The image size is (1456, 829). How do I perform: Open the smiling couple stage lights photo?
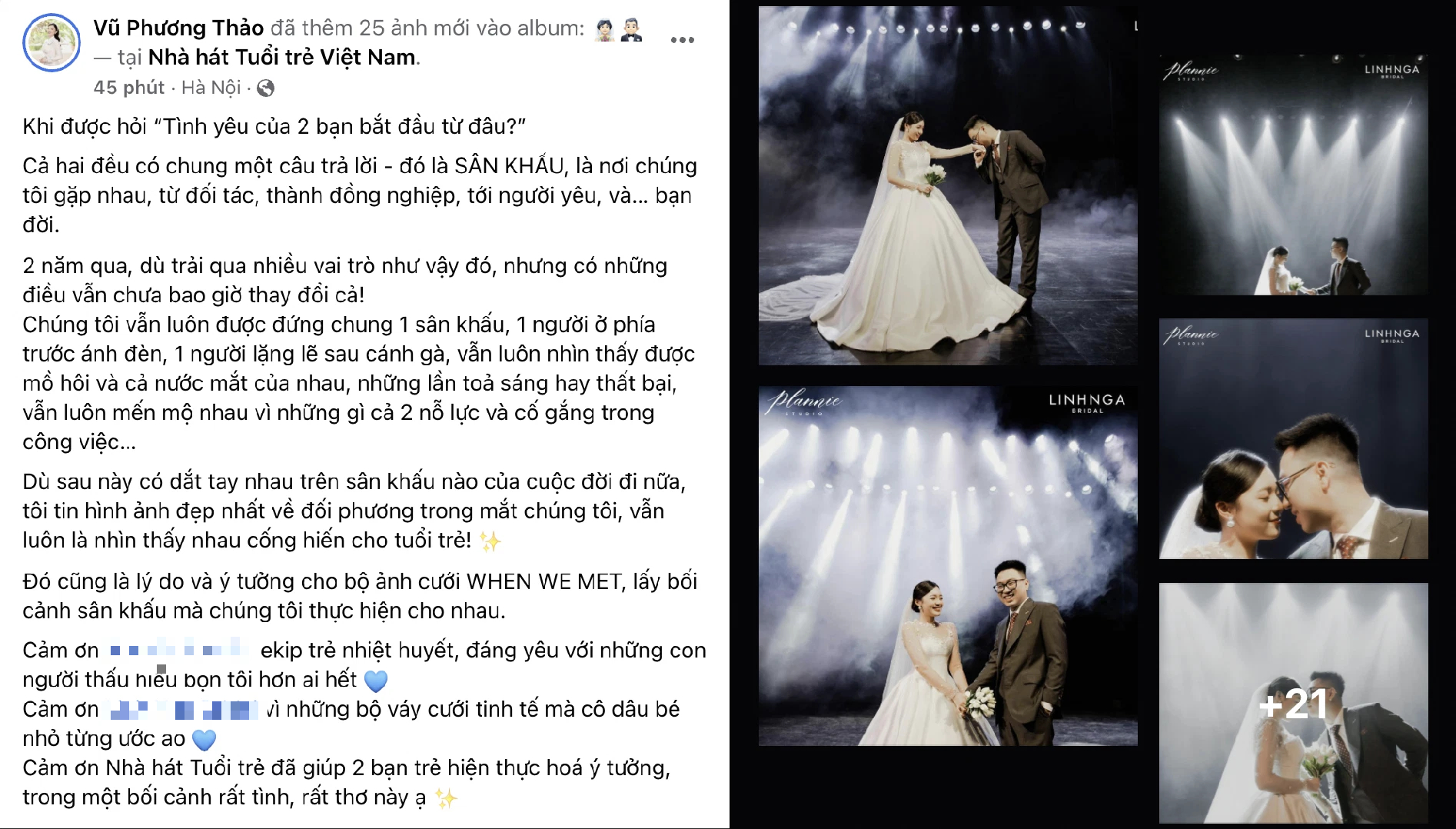point(947,566)
